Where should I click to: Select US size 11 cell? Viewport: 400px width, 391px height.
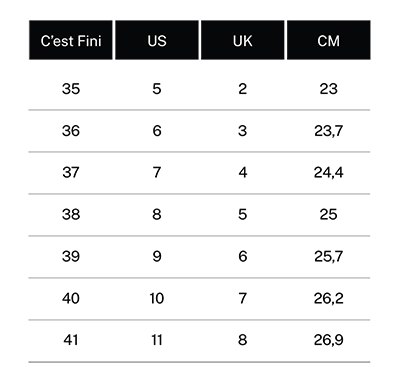[157, 340]
